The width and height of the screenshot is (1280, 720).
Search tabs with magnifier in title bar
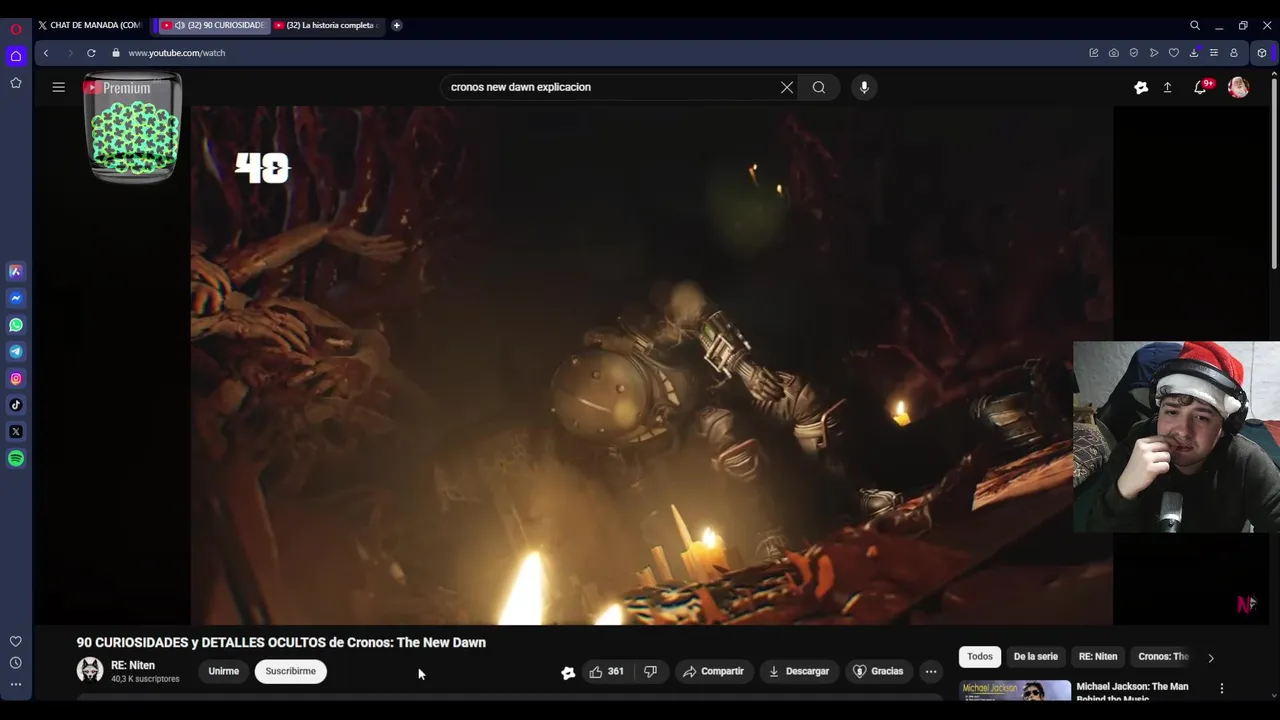pos(1195,25)
